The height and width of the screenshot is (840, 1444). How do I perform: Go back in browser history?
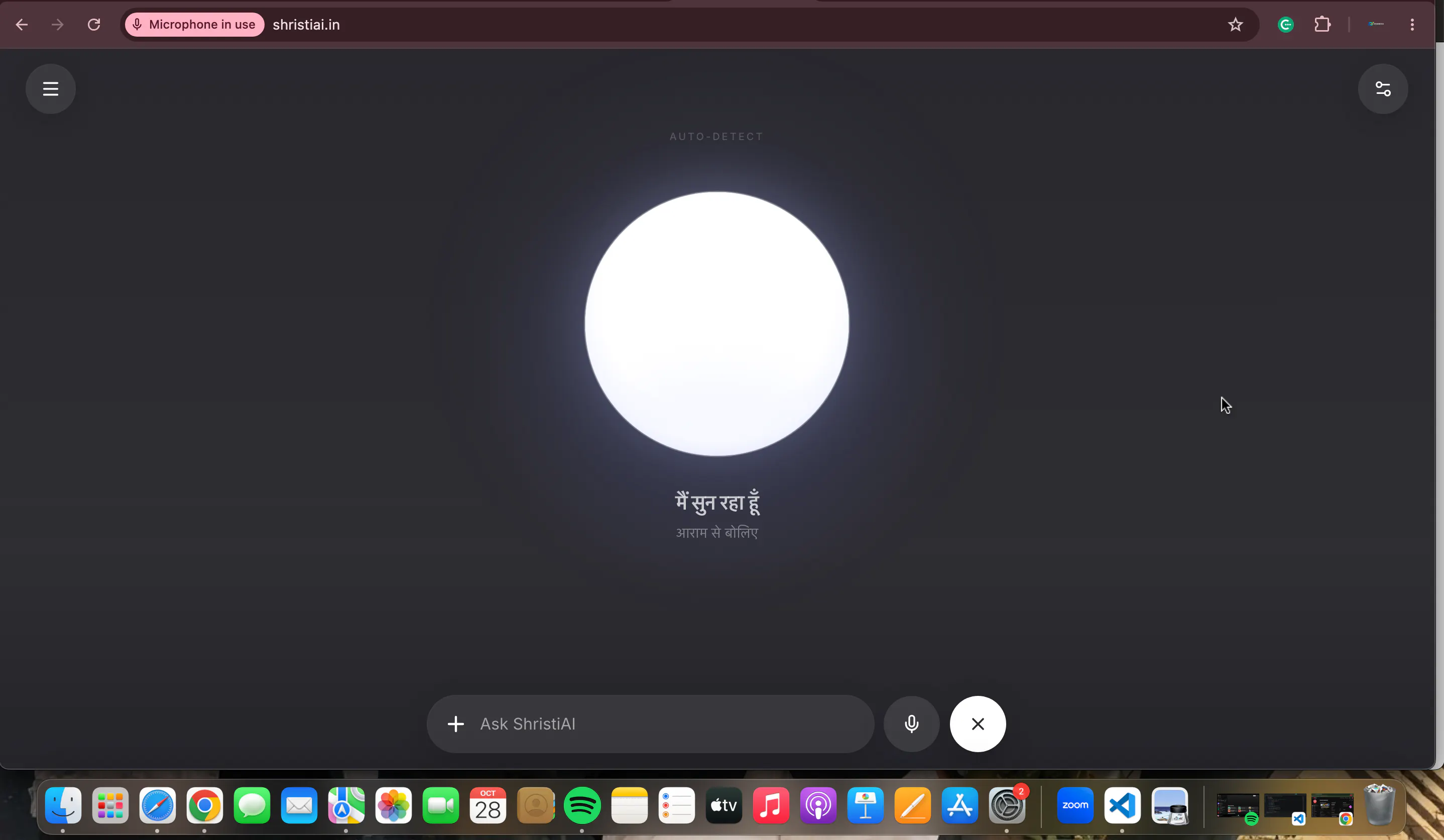22,25
